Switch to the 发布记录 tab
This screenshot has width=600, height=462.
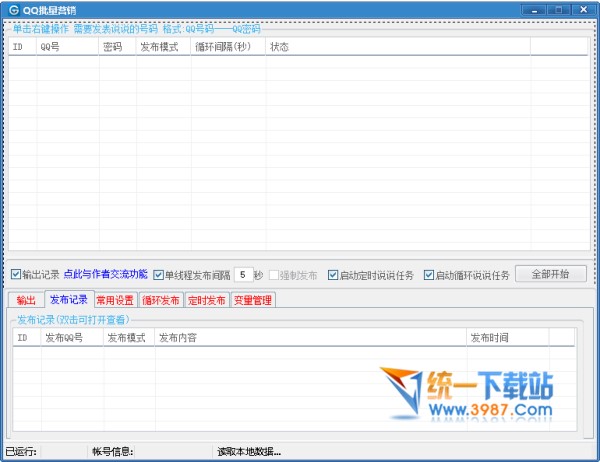click(x=69, y=299)
